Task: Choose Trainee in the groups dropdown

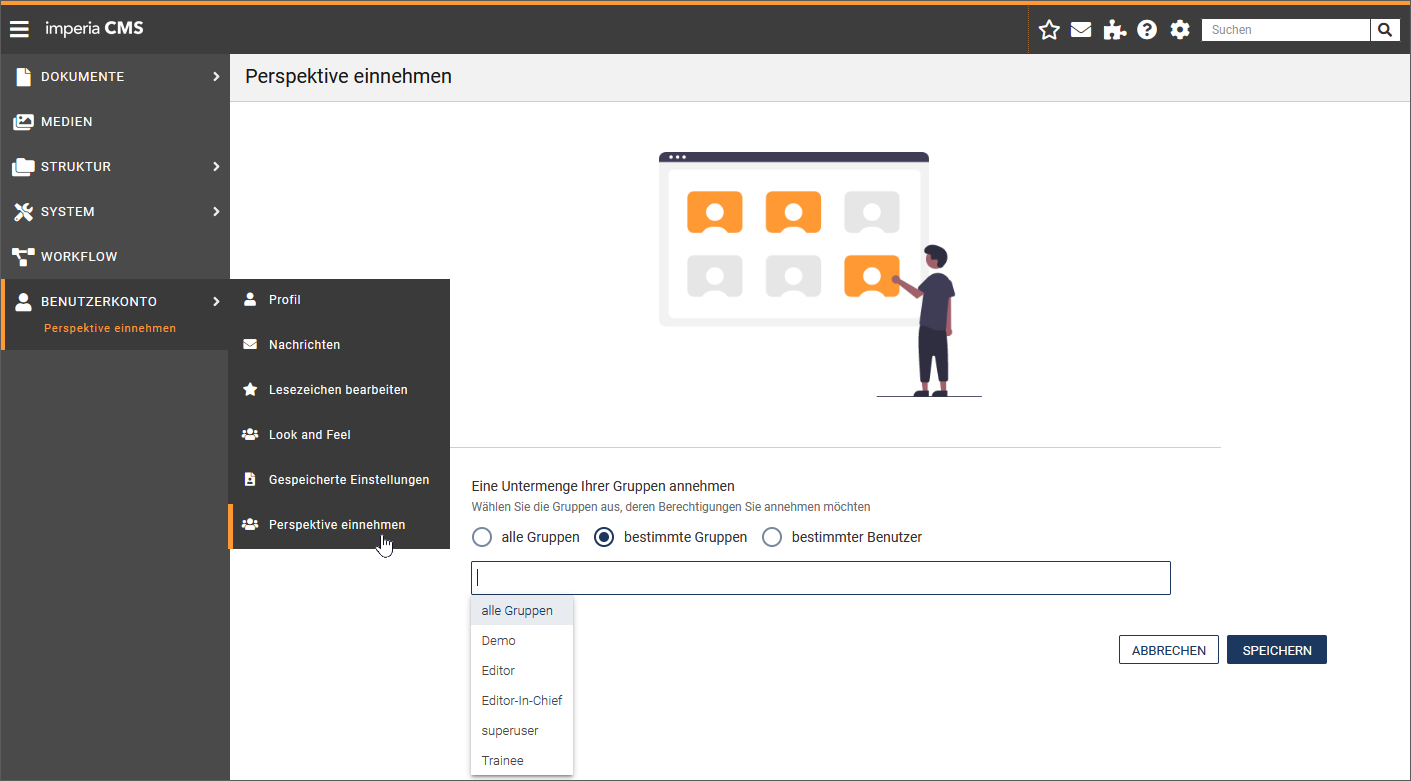Action: (x=522, y=761)
